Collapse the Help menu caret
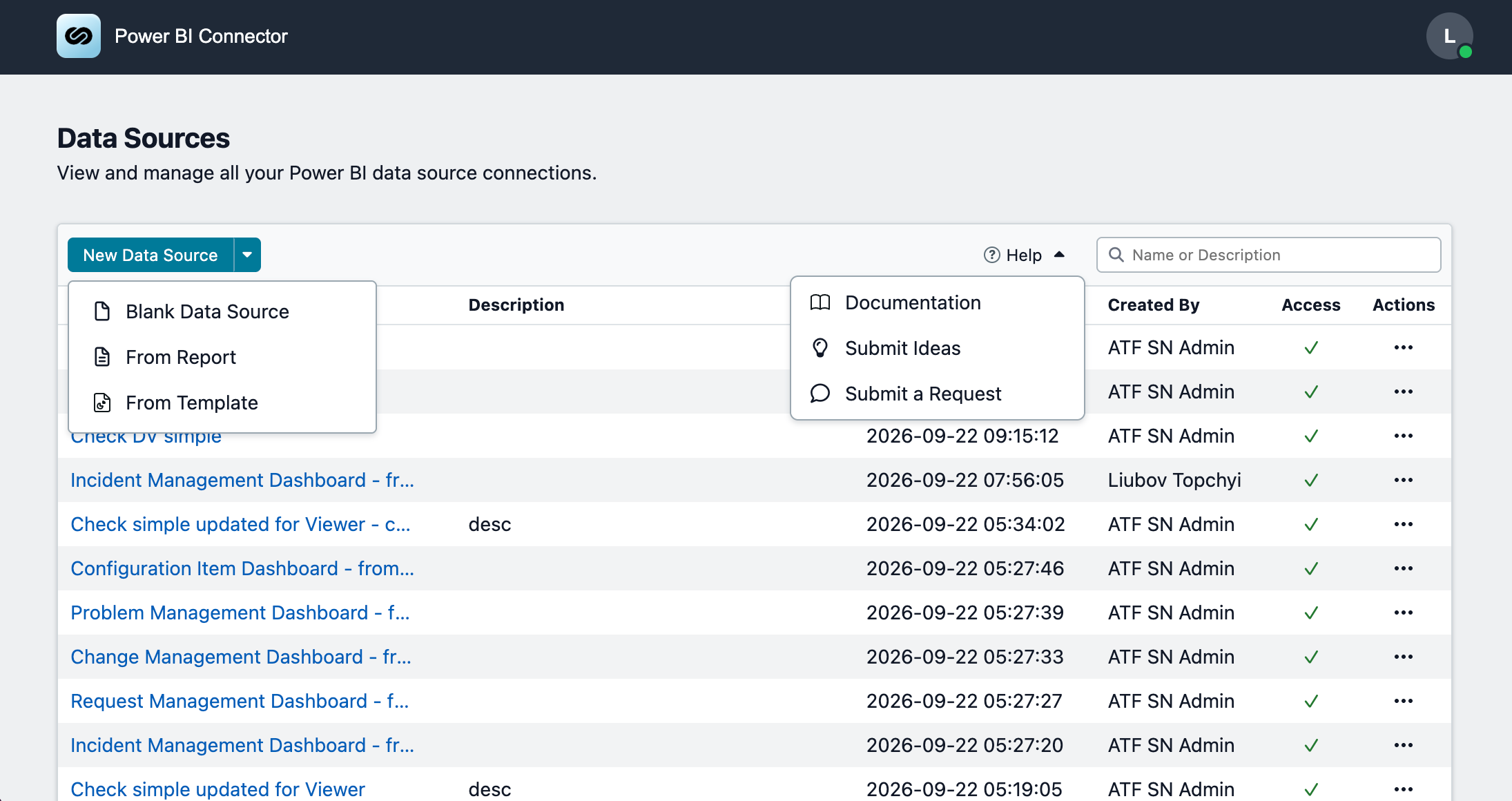This screenshot has height=801, width=1512. pyautogui.click(x=1059, y=255)
